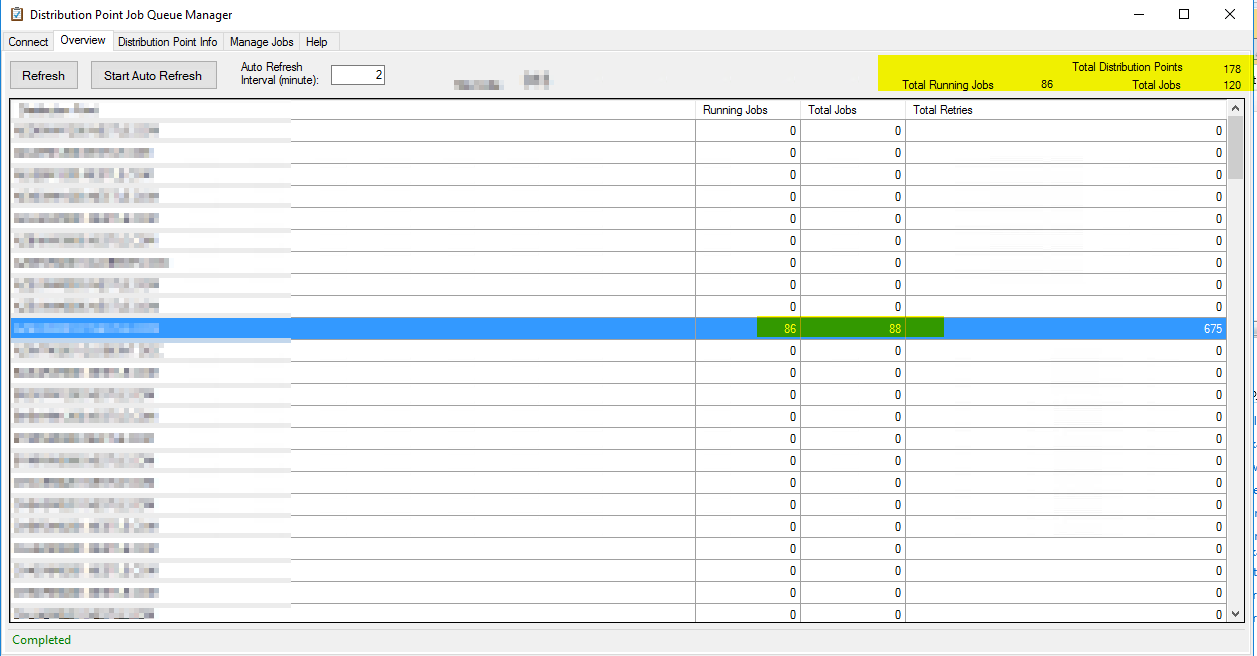Click the clipboard app icon in the title bar
This screenshot has height=656, width=1257.
click(16, 14)
